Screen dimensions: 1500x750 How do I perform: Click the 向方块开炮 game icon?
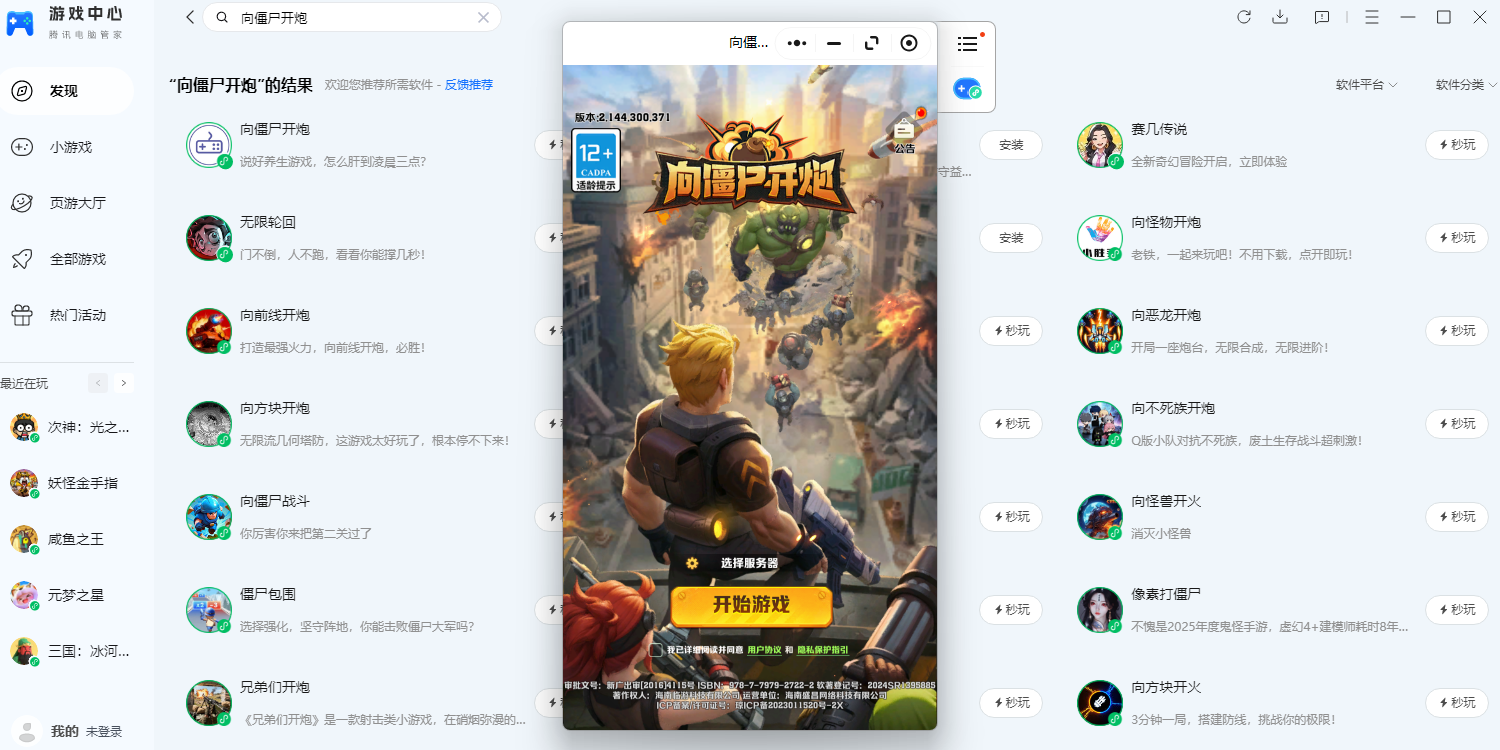click(209, 424)
